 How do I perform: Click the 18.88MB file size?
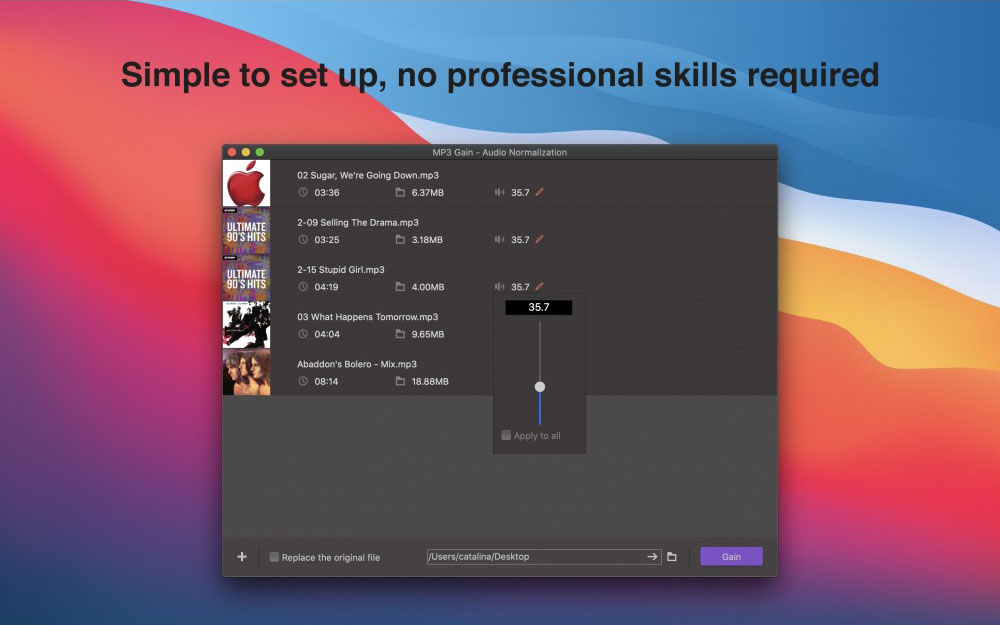[x=430, y=381]
